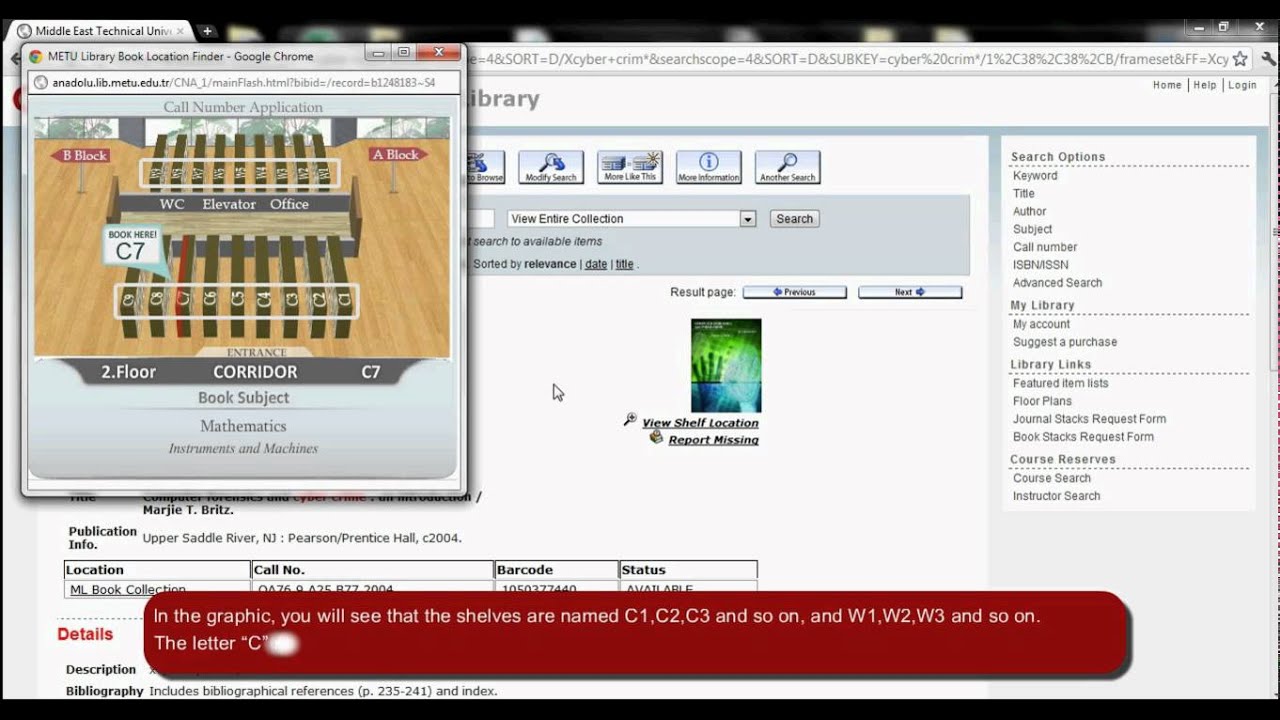Click the Details heading
The width and height of the screenshot is (1280, 720).
(x=85, y=634)
